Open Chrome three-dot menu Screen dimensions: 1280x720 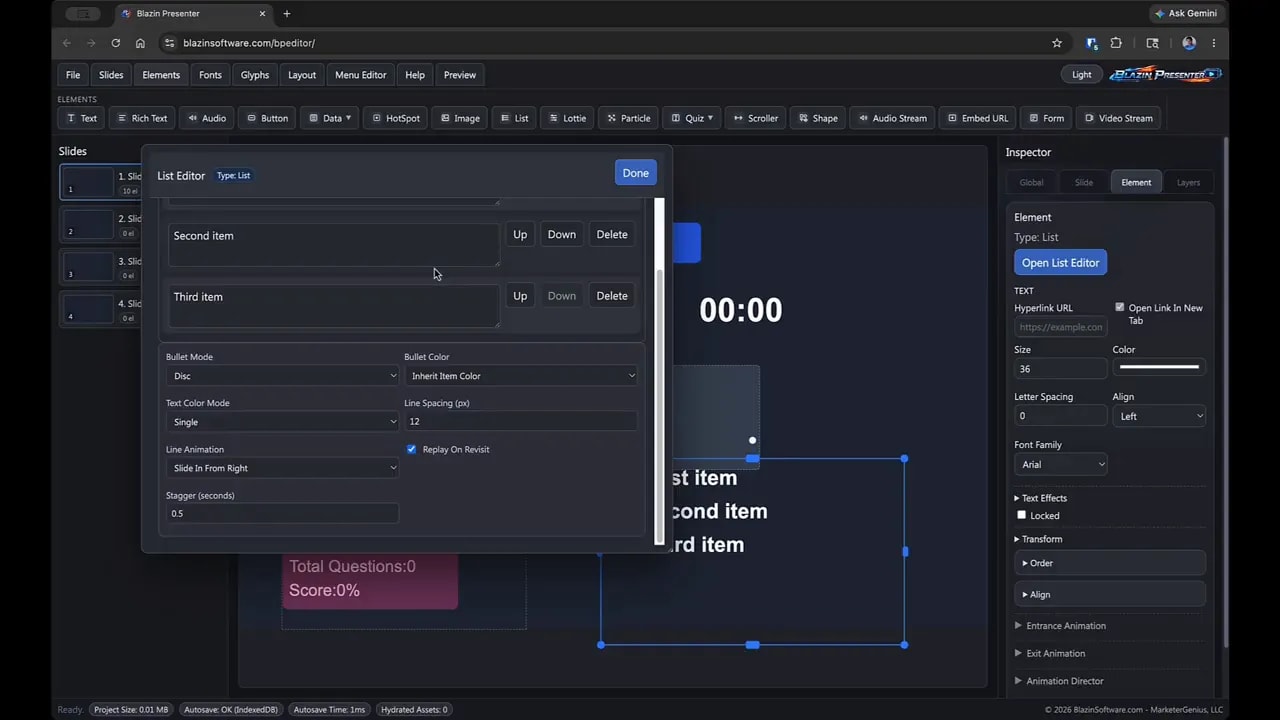(1214, 43)
